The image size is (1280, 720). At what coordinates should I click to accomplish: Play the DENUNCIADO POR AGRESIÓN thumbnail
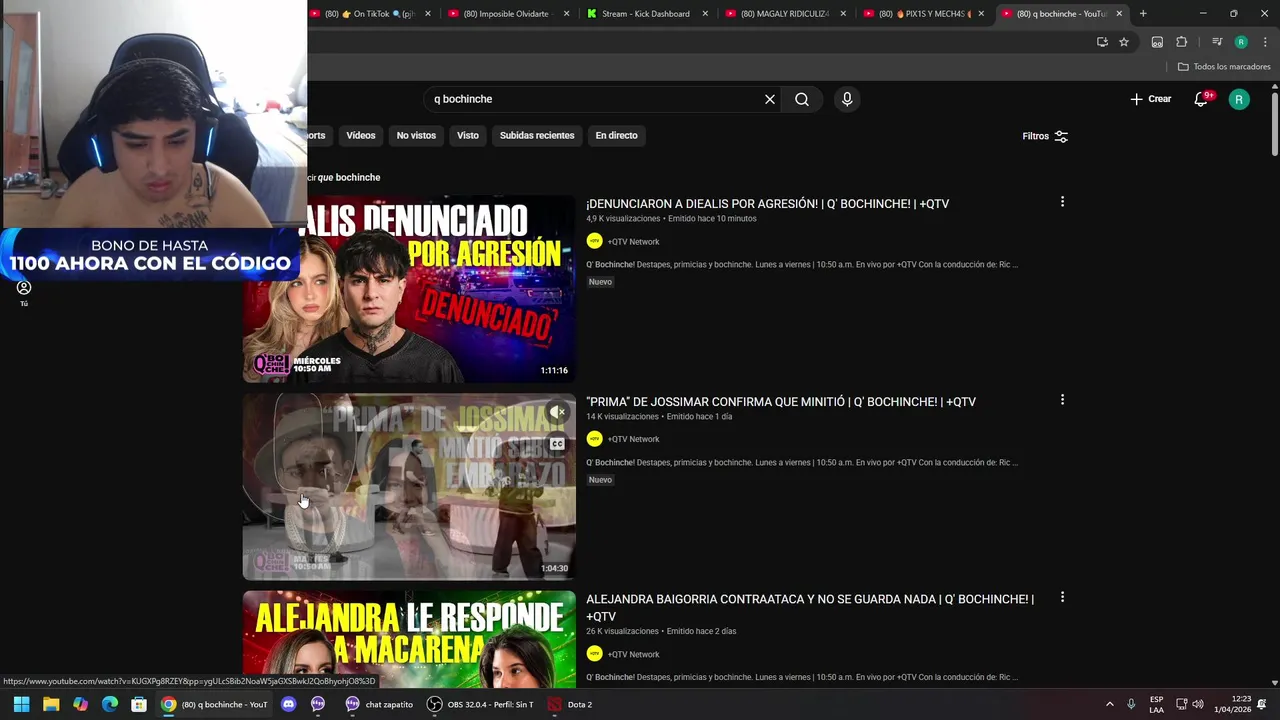[409, 289]
